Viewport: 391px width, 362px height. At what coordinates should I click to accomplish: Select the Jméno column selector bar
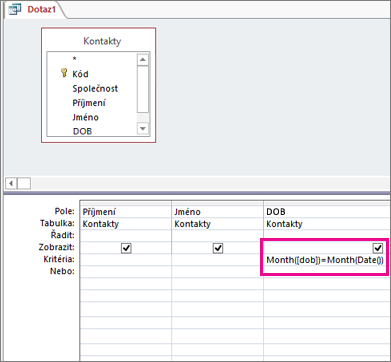click(217, 203)
